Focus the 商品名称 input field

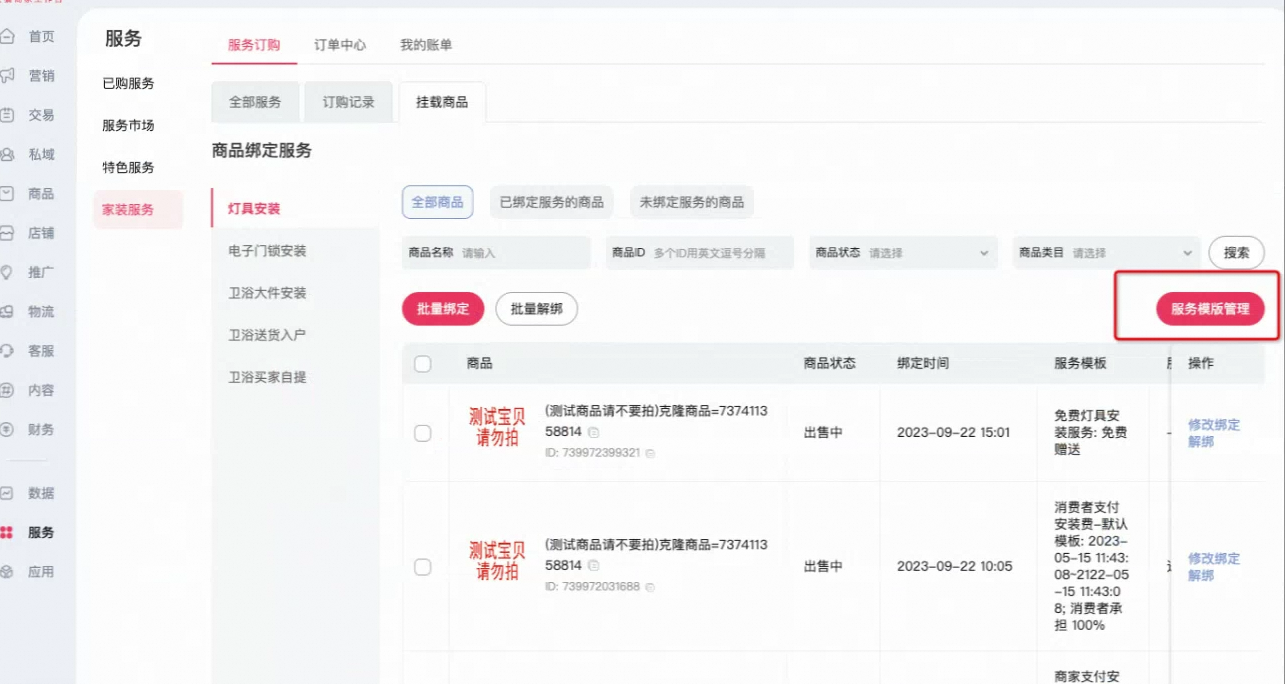[496, 253]
